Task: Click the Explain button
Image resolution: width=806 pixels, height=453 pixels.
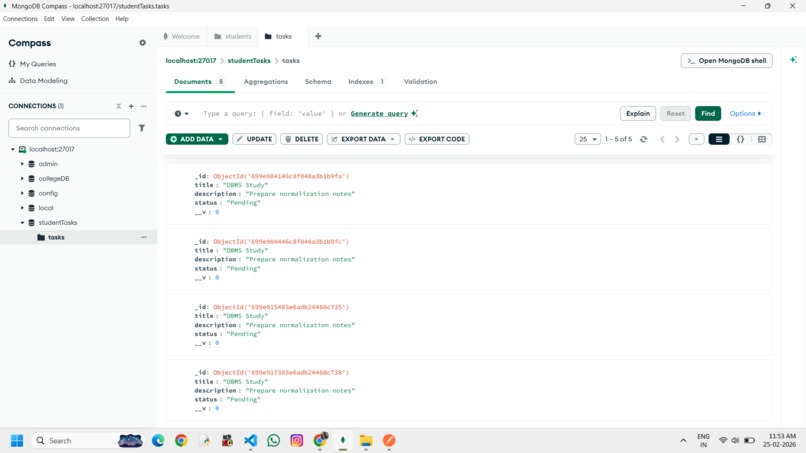Action: pos(638,114)
